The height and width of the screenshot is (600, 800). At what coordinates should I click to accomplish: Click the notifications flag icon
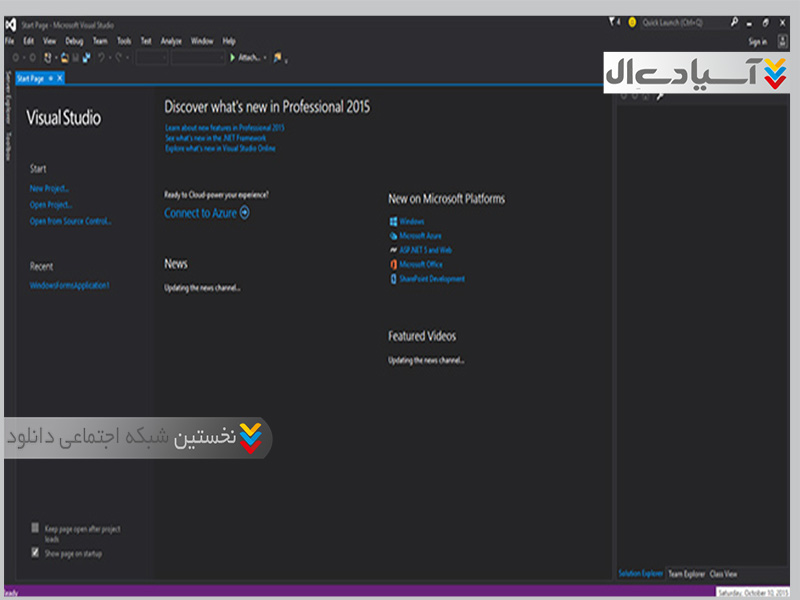[613, 21]
